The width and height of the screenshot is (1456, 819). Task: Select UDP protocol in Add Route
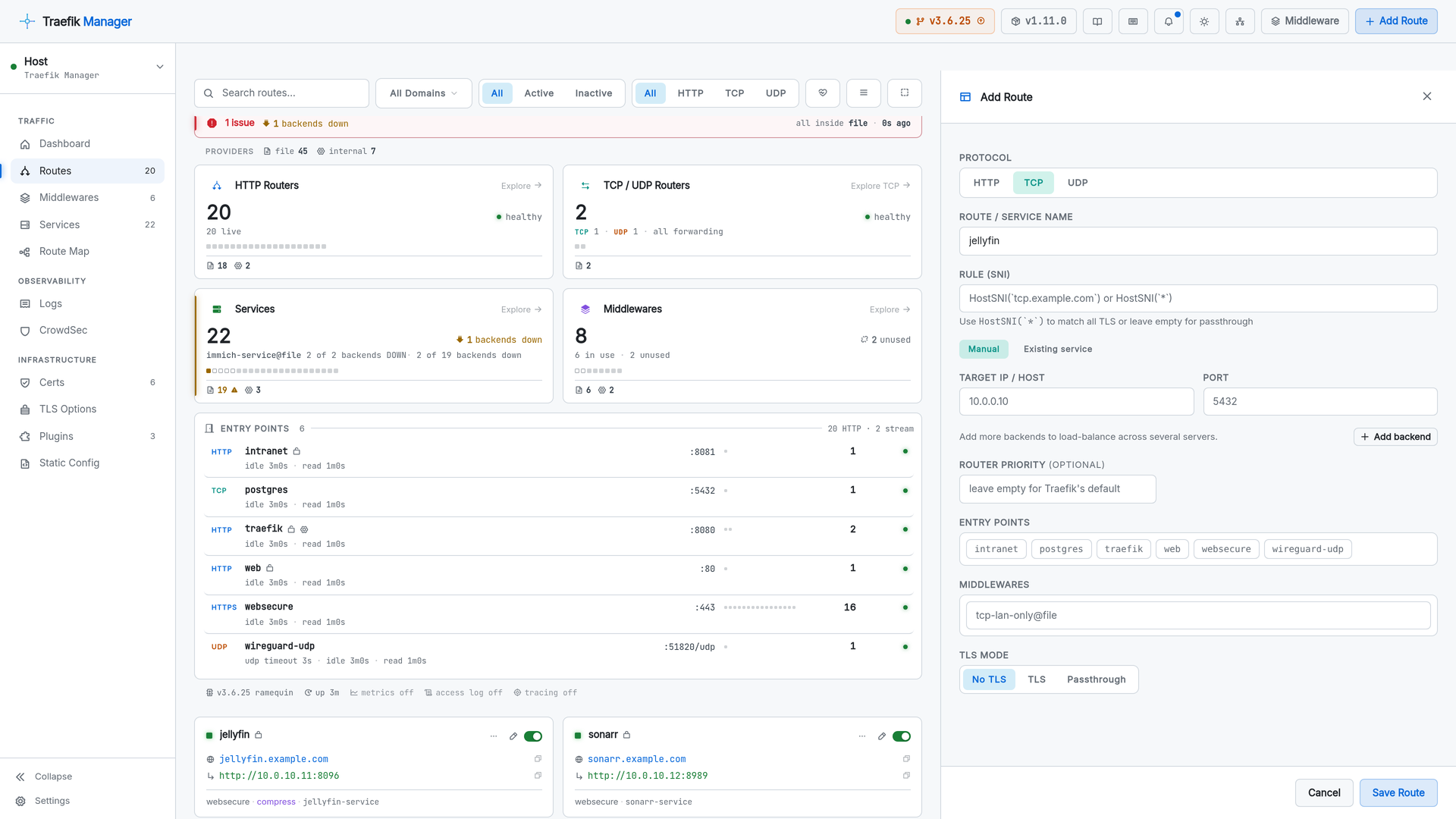[x=1078, y=183]
